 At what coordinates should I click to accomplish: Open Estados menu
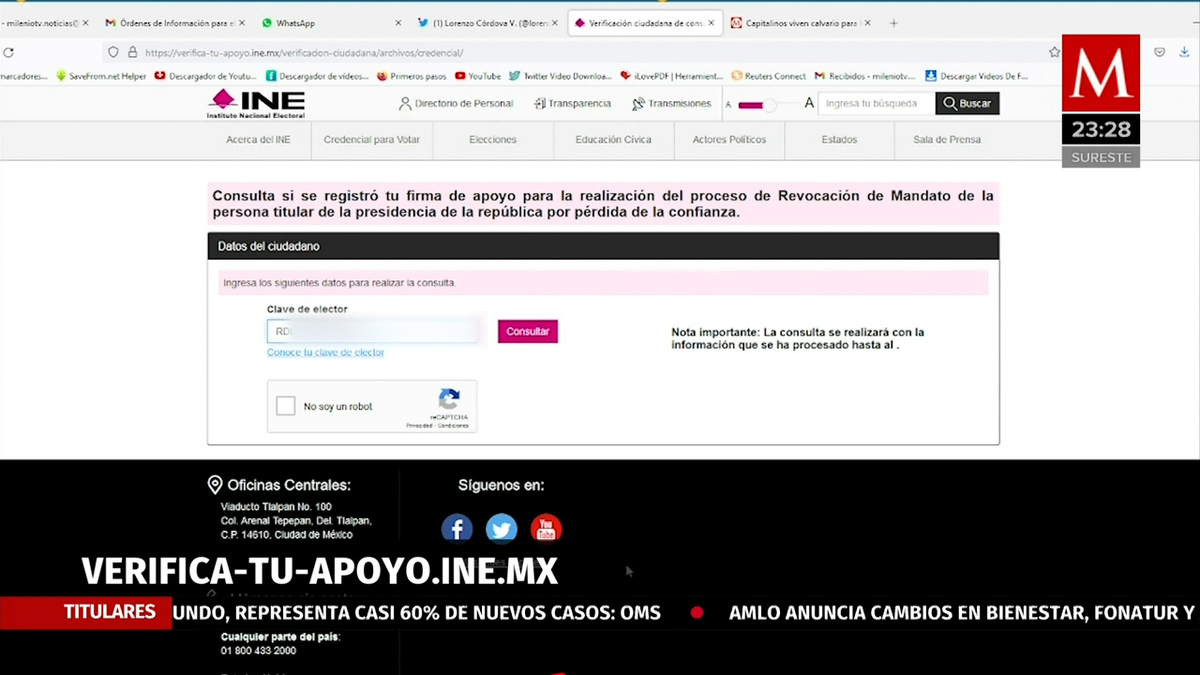click(839, 140)
